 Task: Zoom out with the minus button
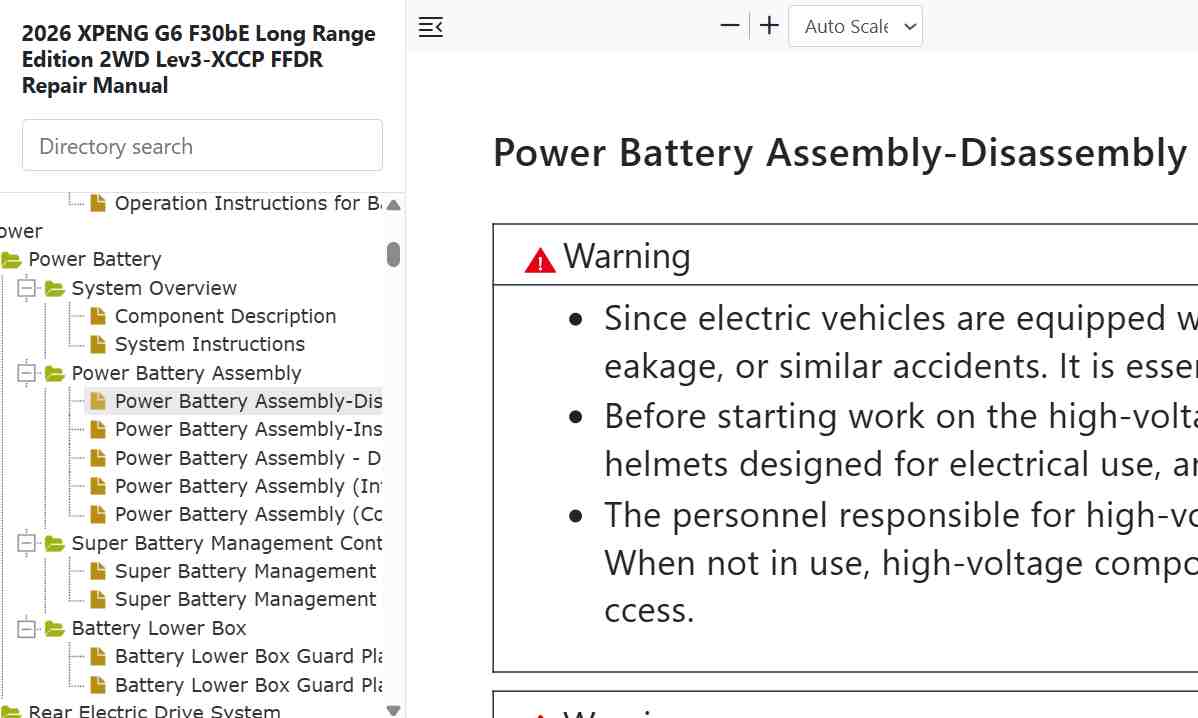[730, 26]
